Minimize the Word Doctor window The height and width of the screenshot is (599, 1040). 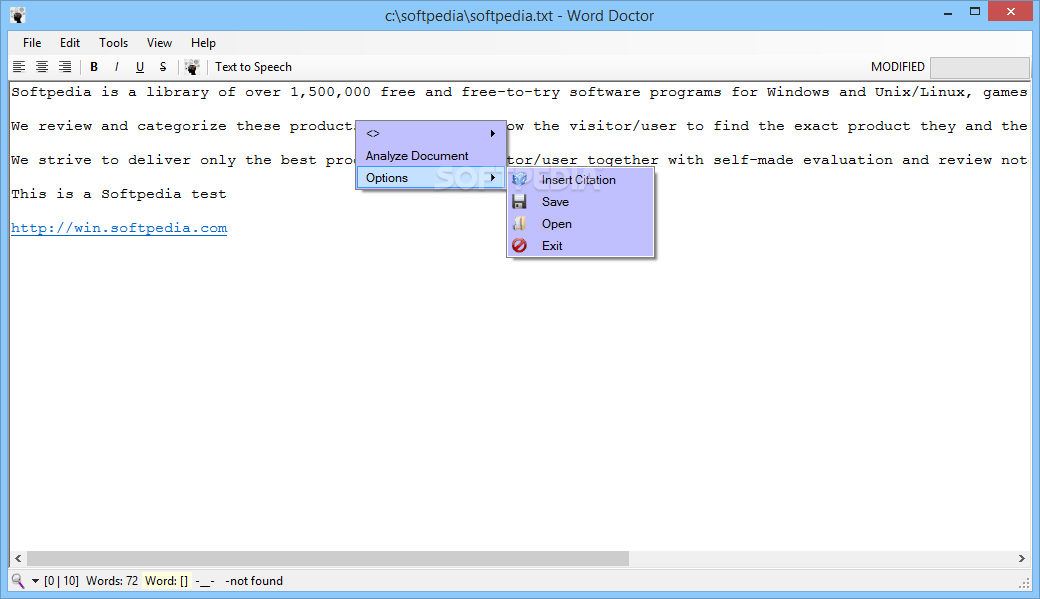coord(948,12)
